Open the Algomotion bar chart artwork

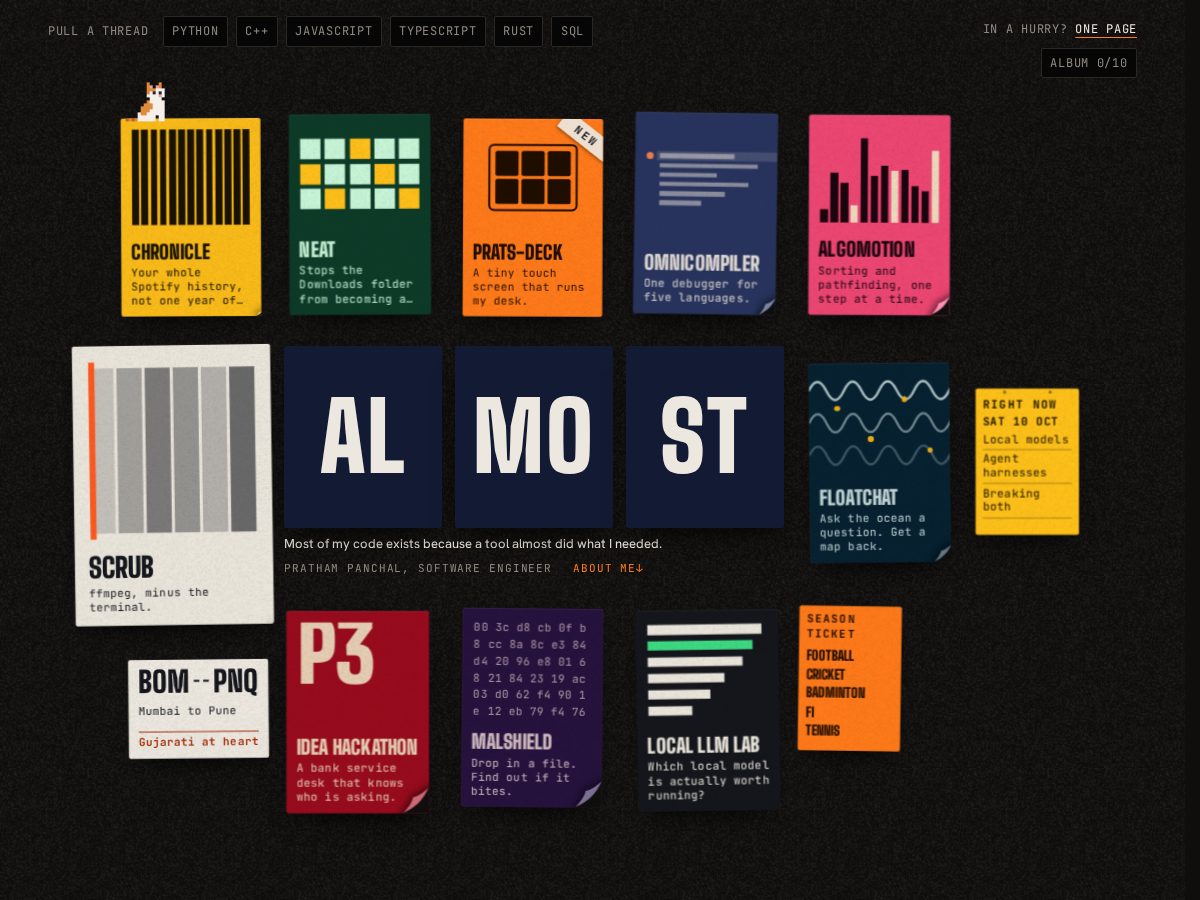tap(880, 180)
